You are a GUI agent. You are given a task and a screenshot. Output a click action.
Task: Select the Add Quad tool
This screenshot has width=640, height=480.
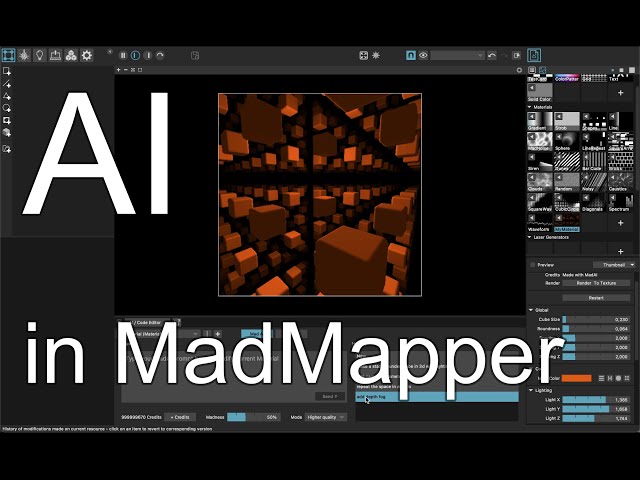(7, 71)
